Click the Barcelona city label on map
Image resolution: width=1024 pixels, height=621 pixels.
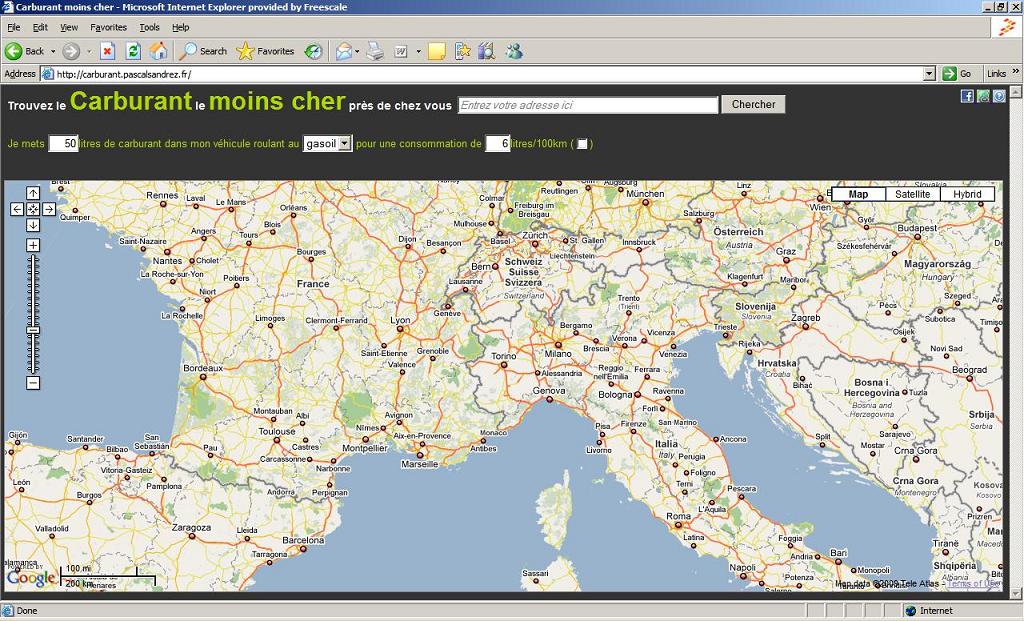tap(303, 540)
